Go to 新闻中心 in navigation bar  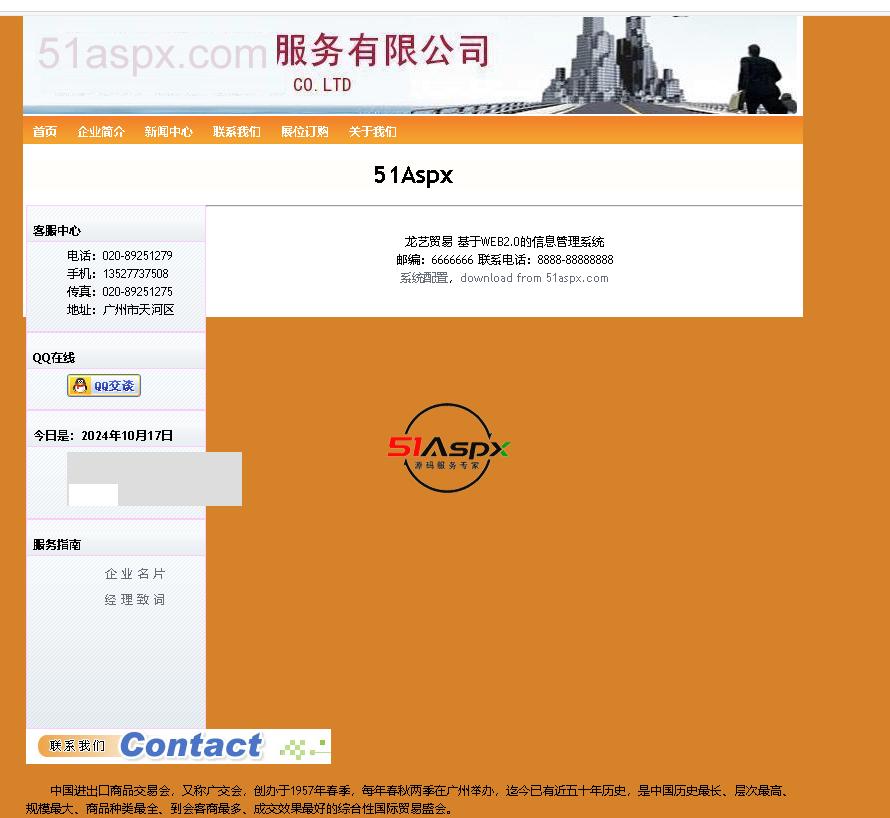(x=169, y=132)
